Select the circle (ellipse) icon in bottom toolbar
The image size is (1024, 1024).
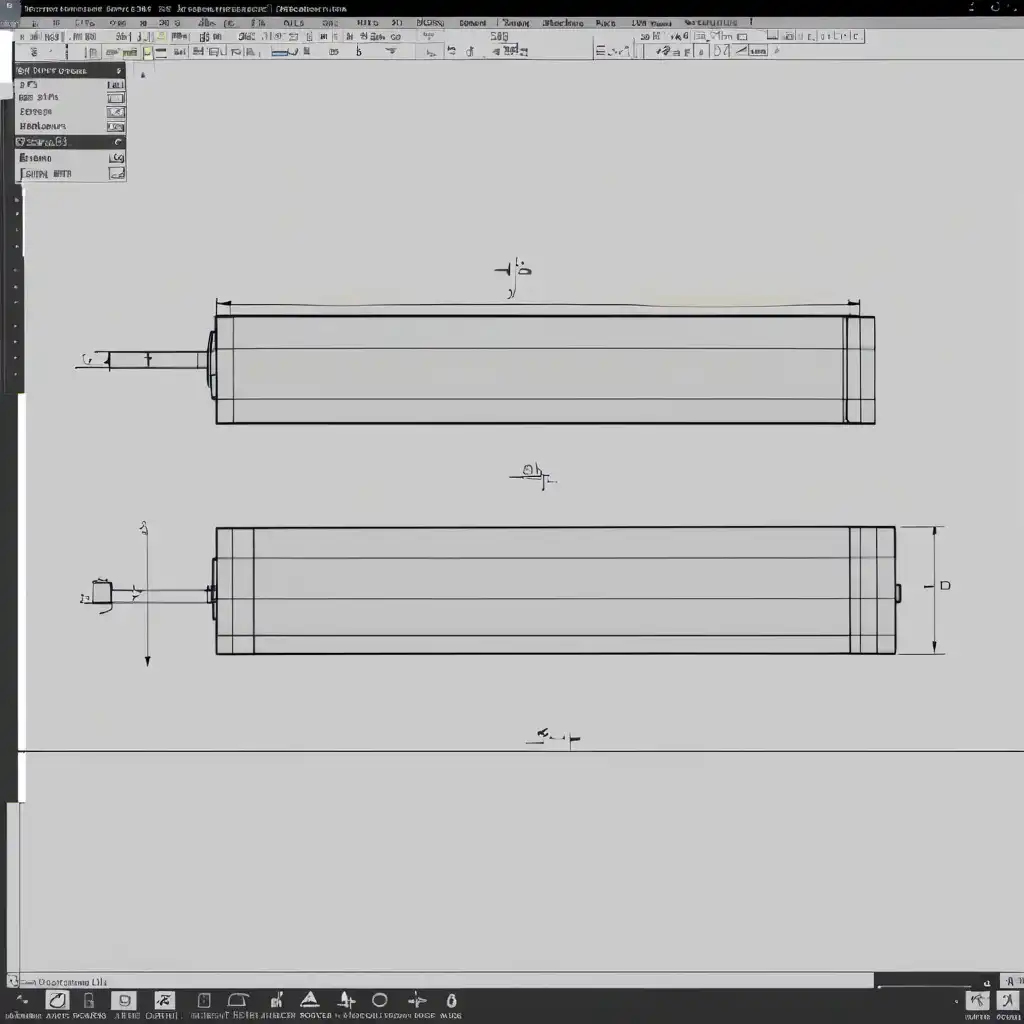[x=379, y=1000]
